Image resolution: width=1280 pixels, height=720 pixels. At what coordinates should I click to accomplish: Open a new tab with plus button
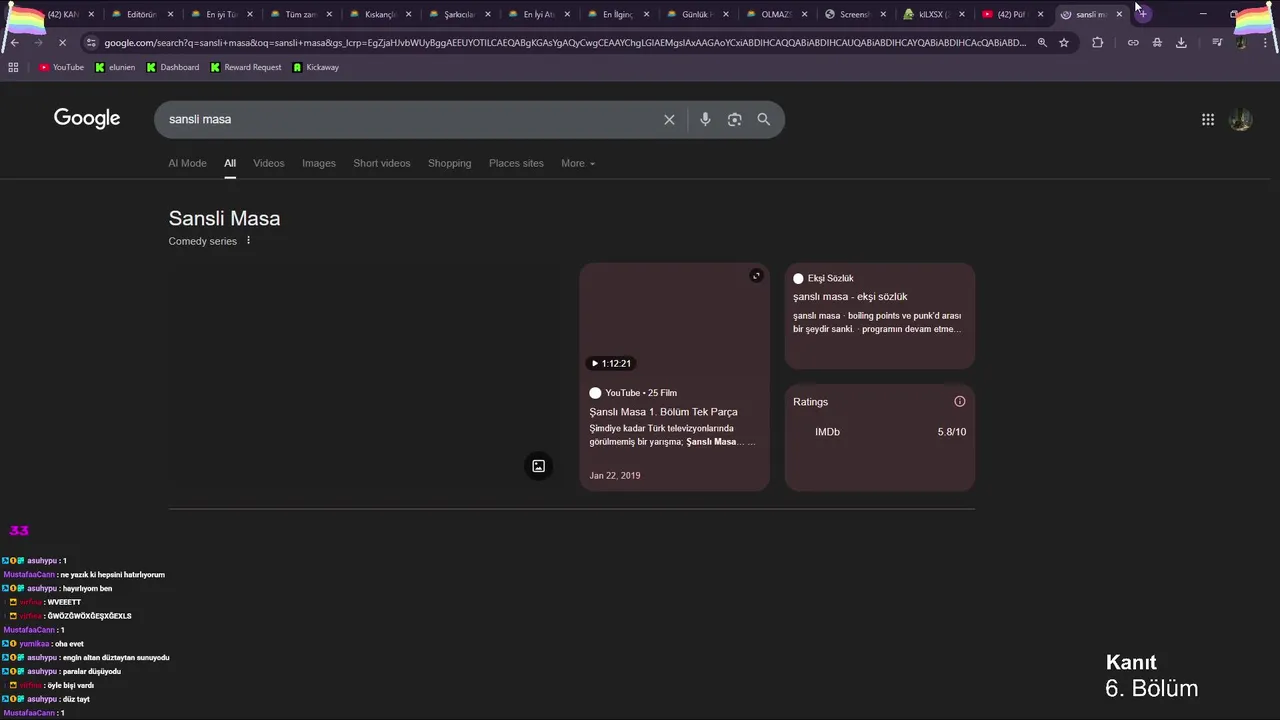[1143, 14]
